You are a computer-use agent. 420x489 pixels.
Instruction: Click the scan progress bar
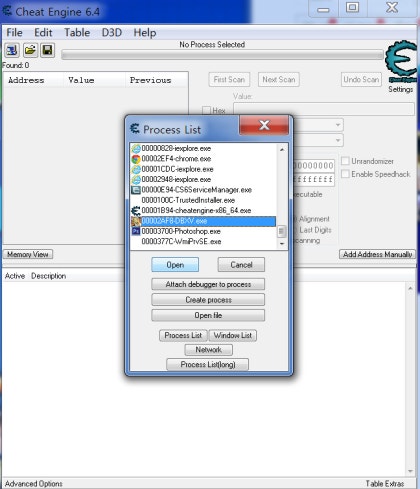click(x=222, y=55)
